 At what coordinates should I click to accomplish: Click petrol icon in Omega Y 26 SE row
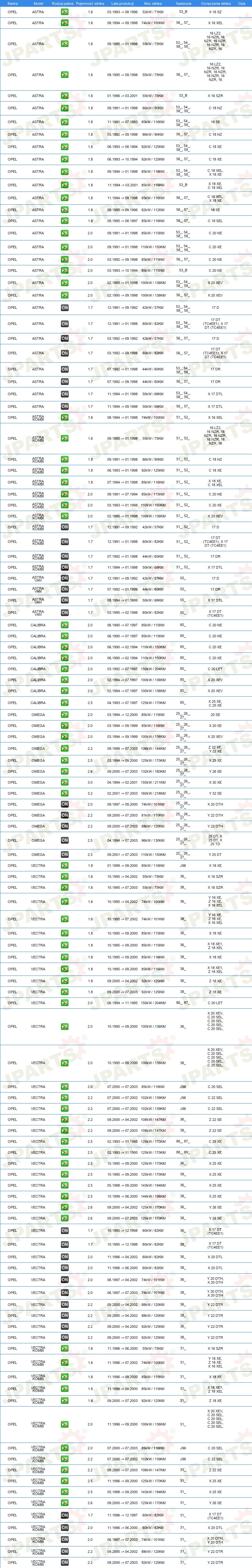click(x=64, y=771)
